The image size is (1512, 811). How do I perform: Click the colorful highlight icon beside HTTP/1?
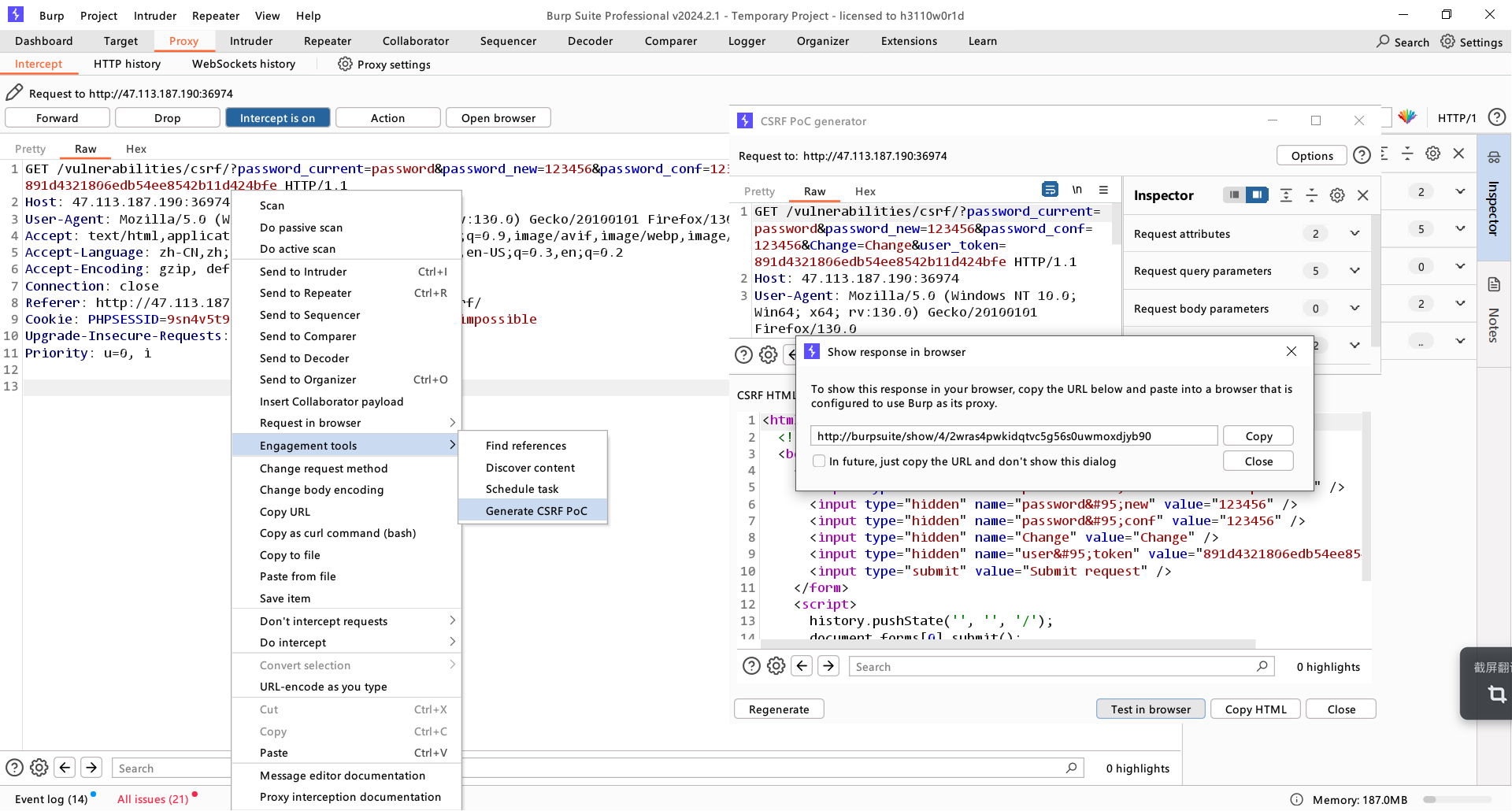click(x=1407, y=117)
